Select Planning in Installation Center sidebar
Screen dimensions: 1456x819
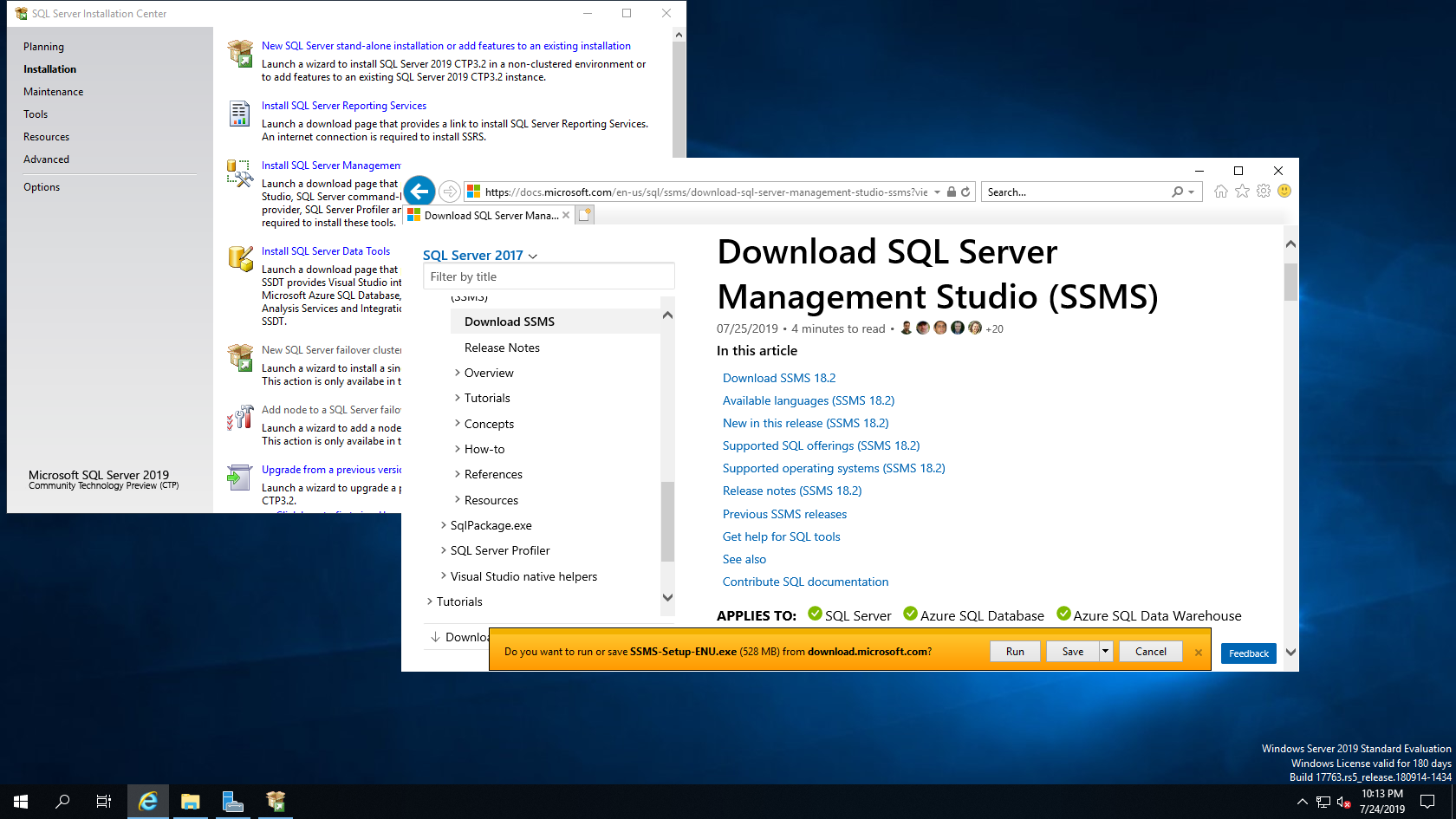[x=43, y=47]
